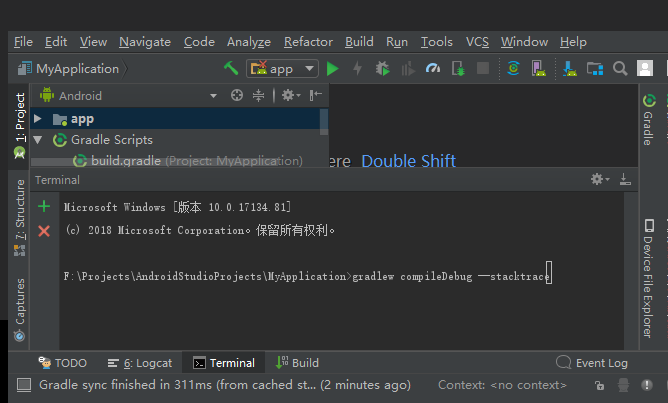Click the Hector inspector icon in status bar
Screen dimensions: 668x403
[623, 385]
